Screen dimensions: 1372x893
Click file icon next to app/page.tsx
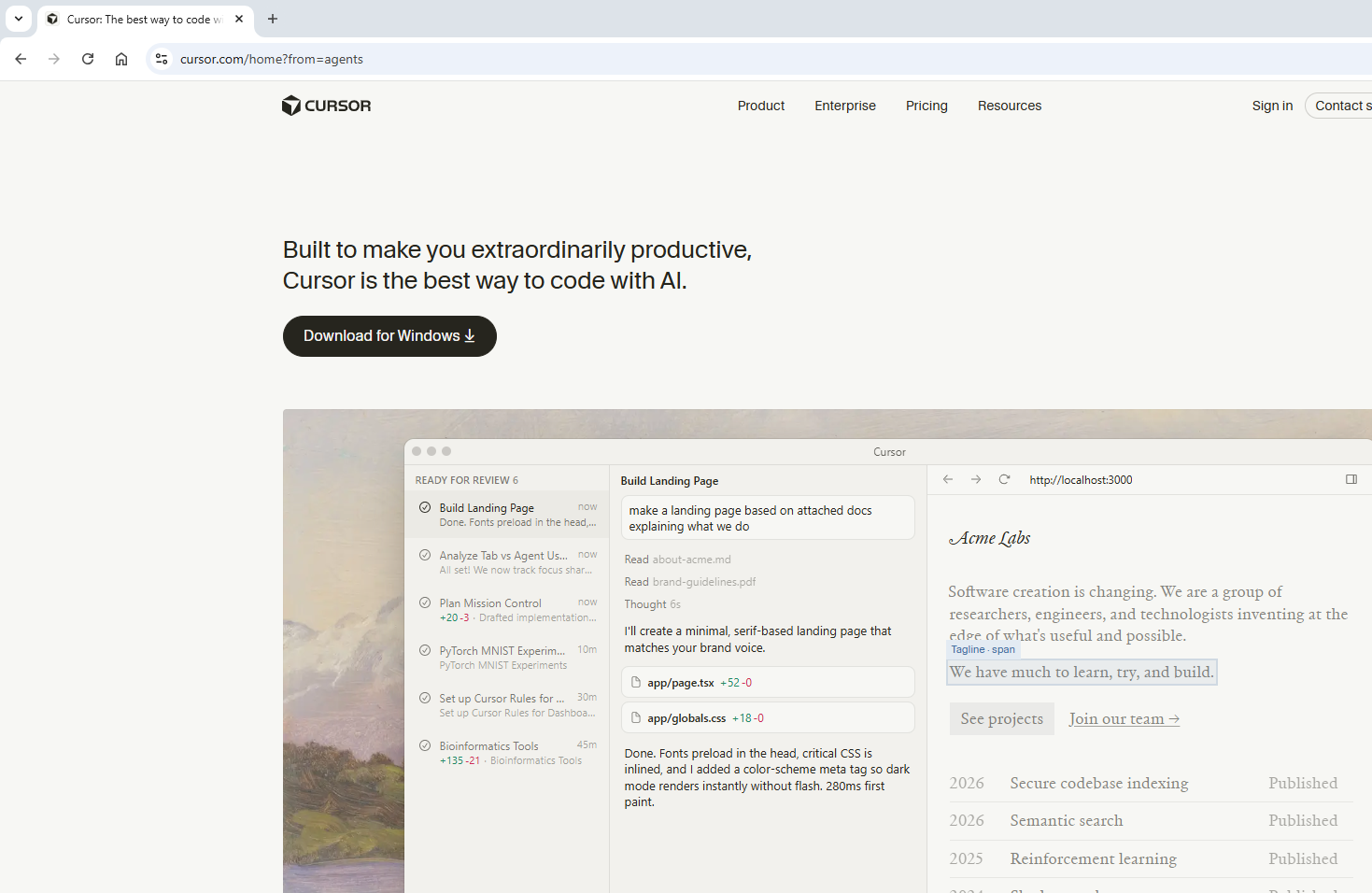point(636,683)
